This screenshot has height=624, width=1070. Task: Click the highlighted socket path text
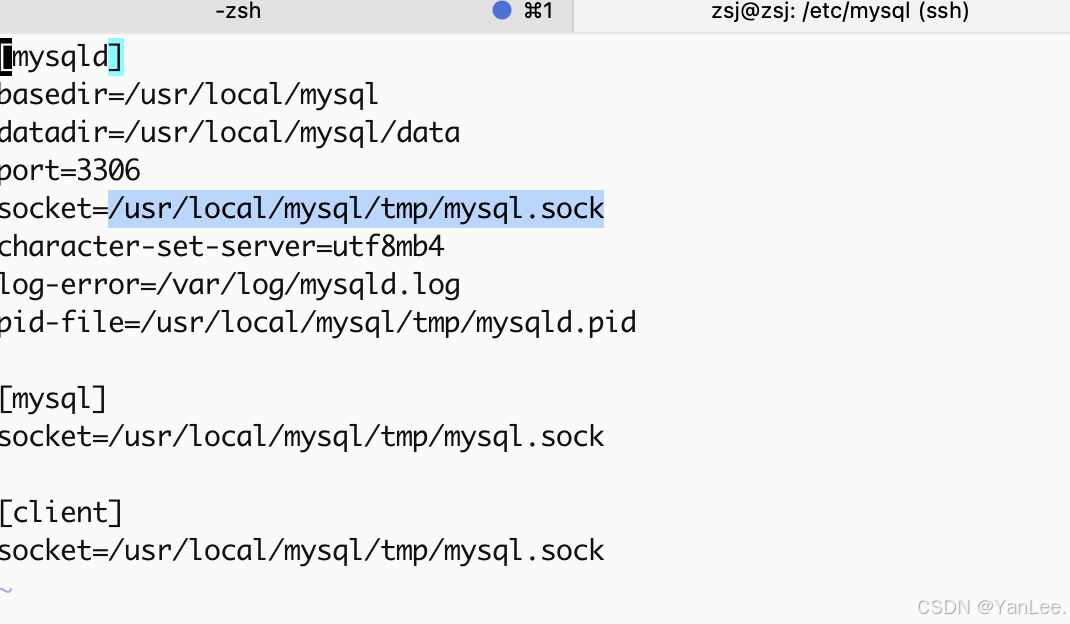tap(355, 208)
